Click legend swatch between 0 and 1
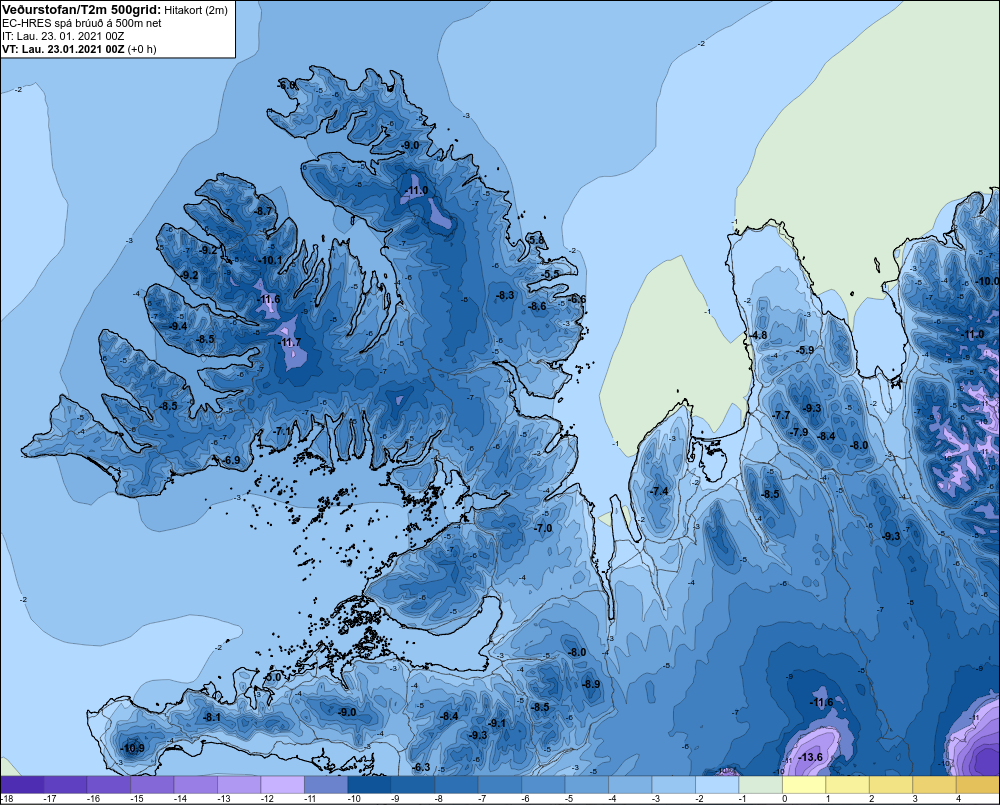 804,784
